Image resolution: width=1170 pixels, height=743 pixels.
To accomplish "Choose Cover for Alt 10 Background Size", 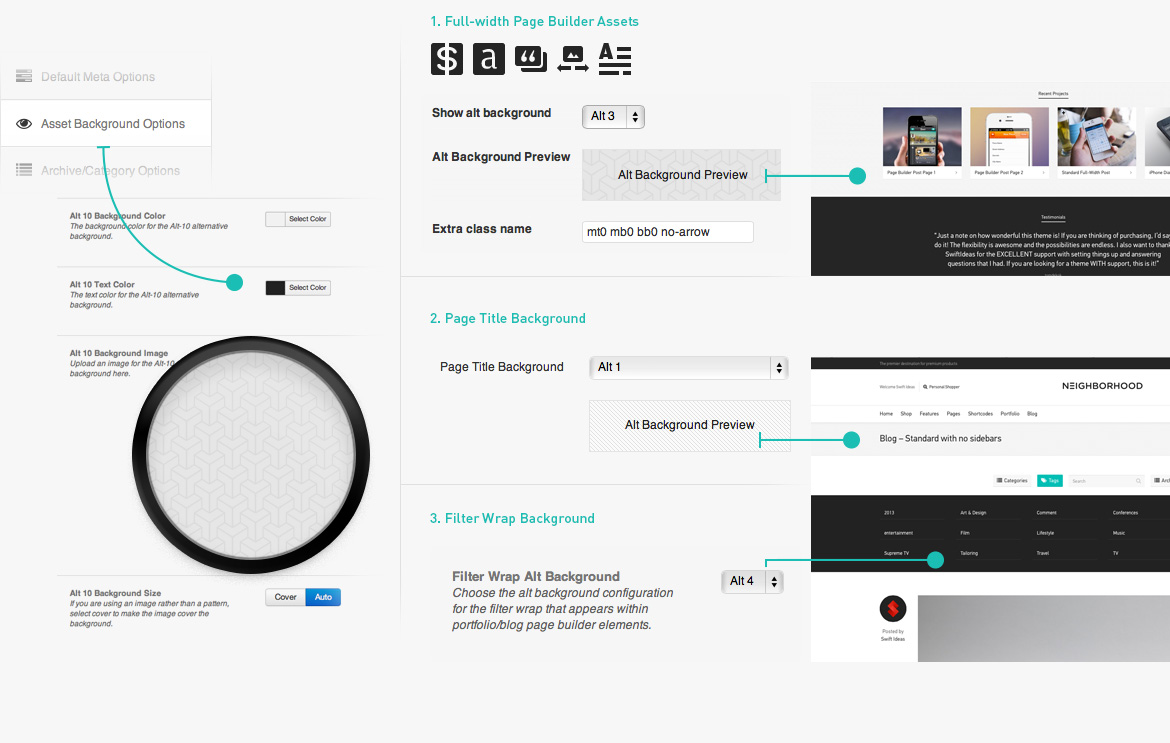I will 286,598.
